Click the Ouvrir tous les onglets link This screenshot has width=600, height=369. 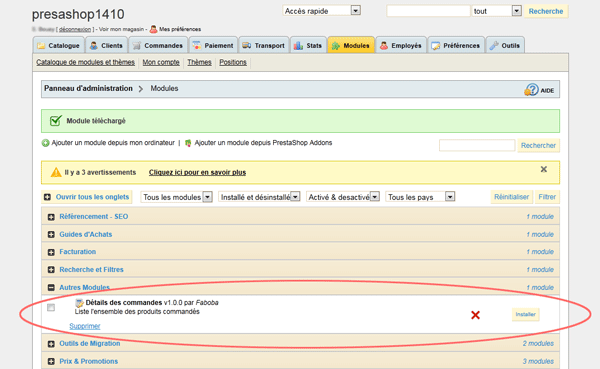point(92,197)
